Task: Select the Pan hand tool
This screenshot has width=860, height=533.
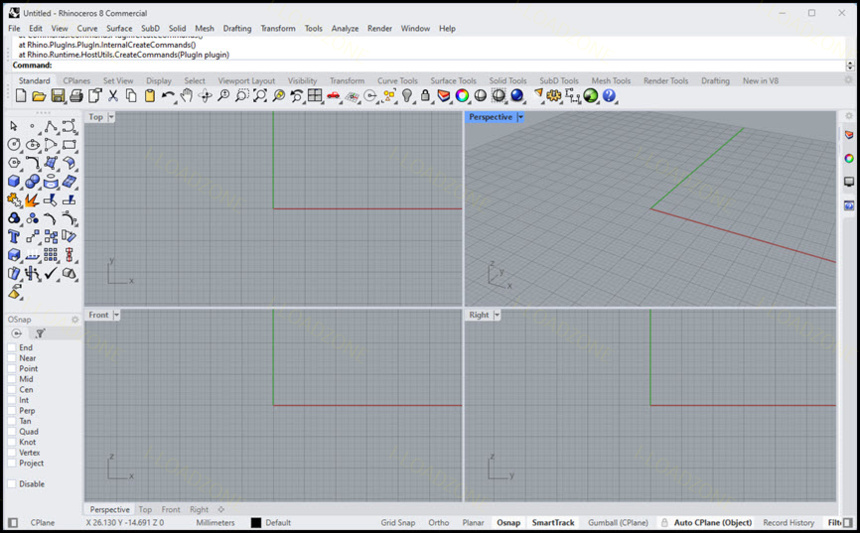Action: [x=186, y=96]
